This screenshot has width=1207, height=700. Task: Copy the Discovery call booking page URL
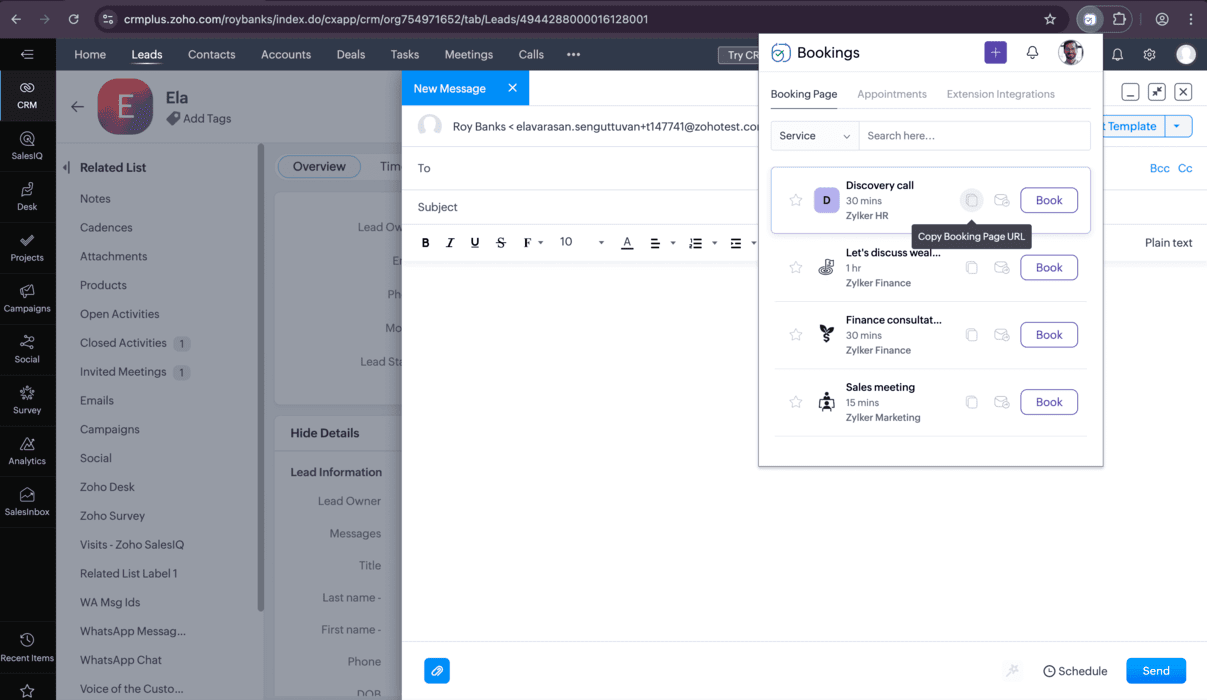(x=971, y=200)
